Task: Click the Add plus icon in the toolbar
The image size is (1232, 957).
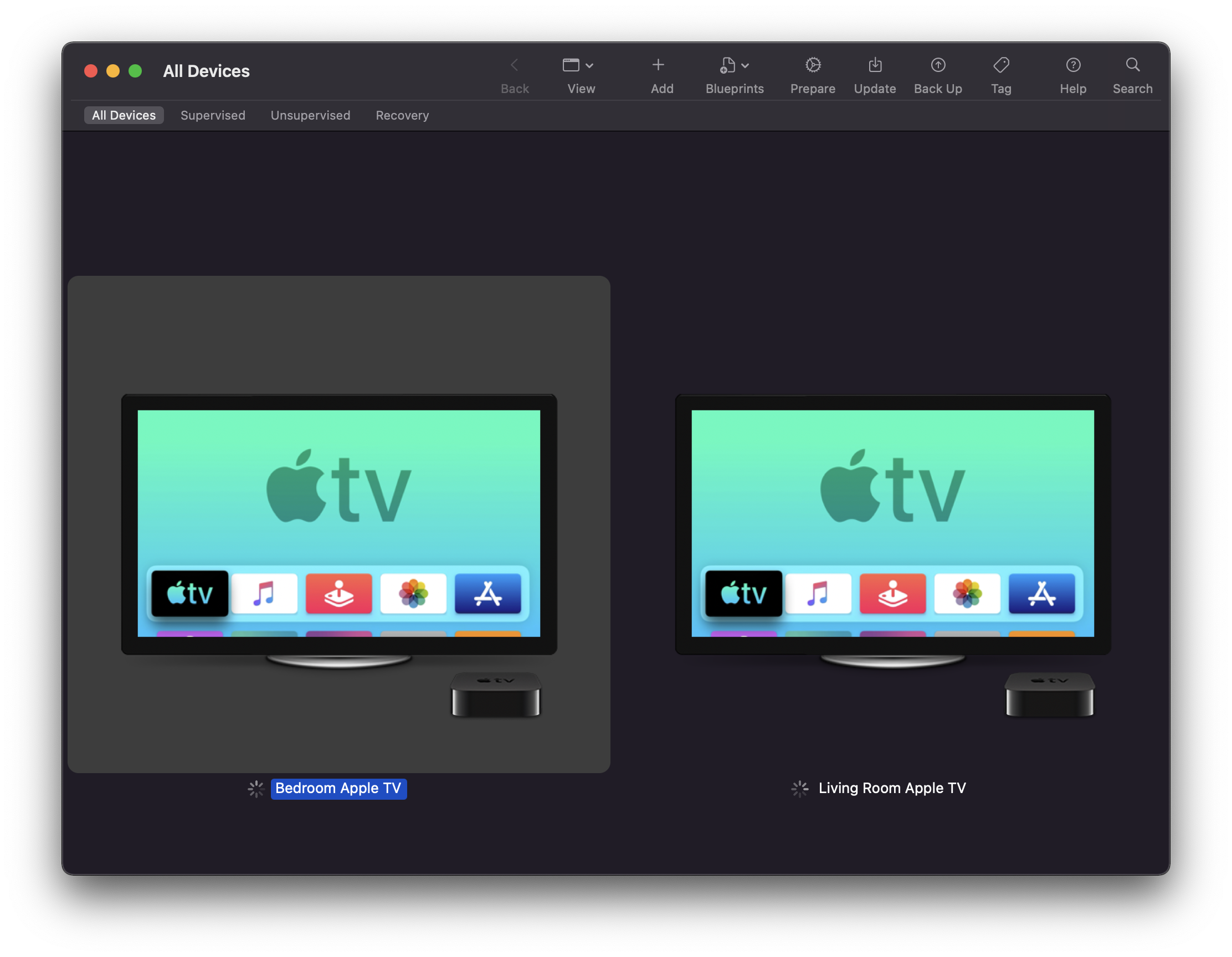Action: click(x=658, y=65)
